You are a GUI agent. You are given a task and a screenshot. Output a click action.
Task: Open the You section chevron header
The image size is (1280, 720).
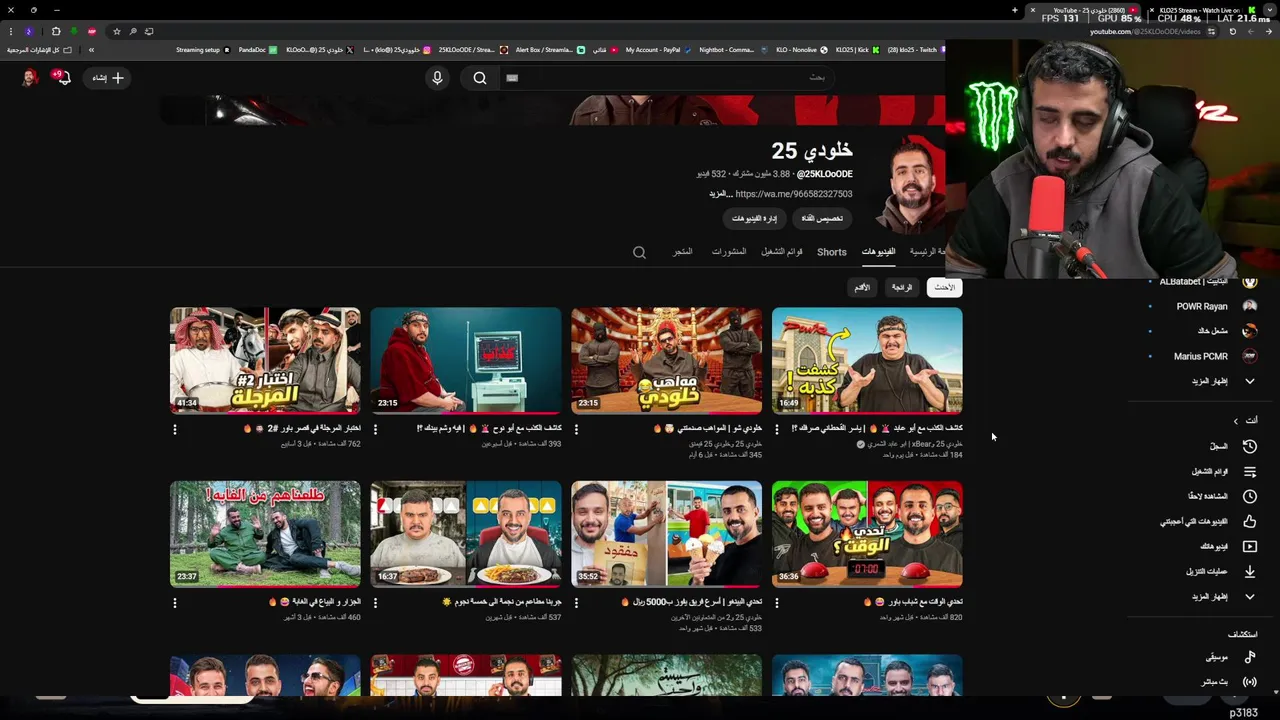click(1245, 421)
